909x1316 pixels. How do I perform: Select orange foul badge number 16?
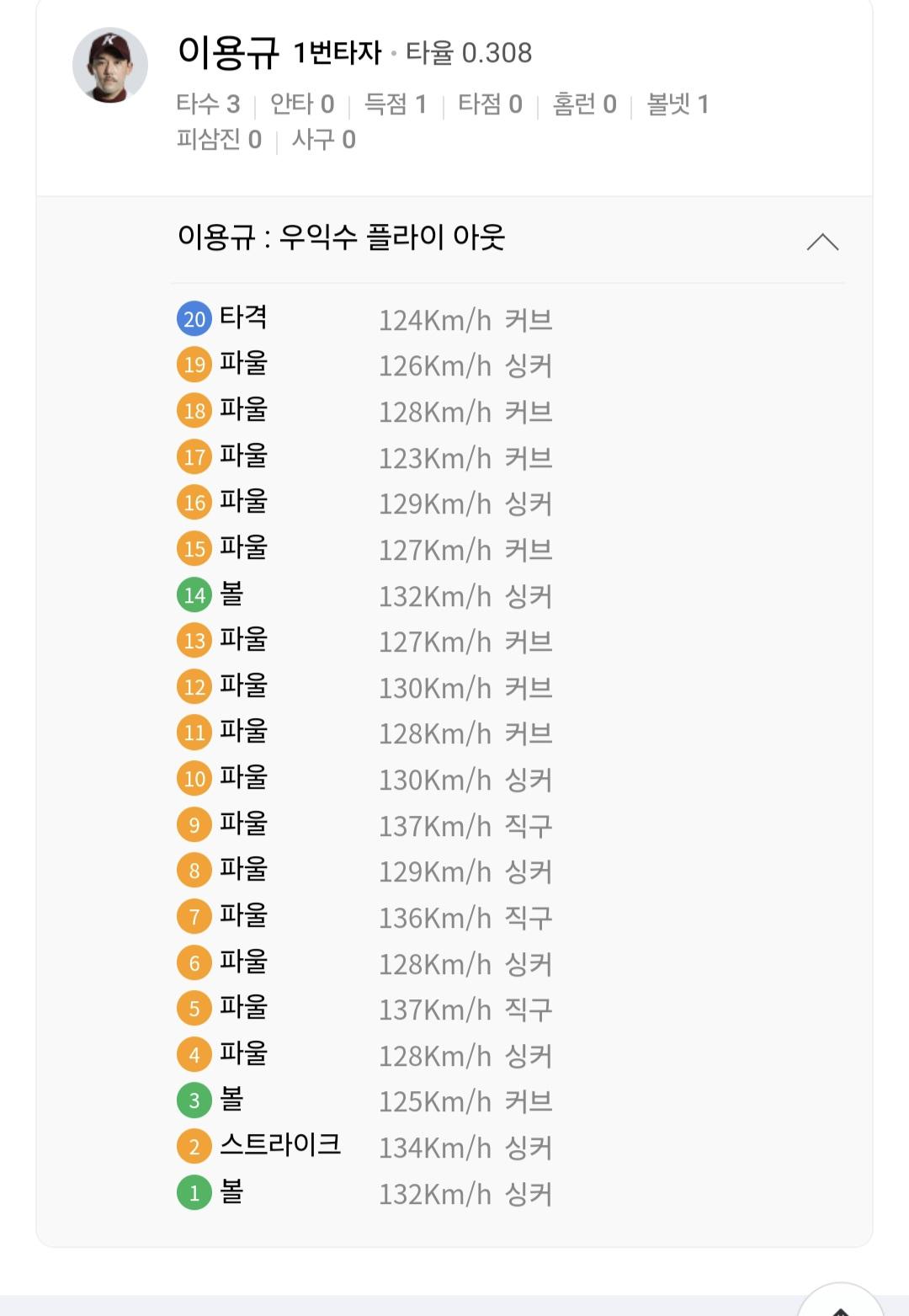pyautogui.click(x=194, y=503)
